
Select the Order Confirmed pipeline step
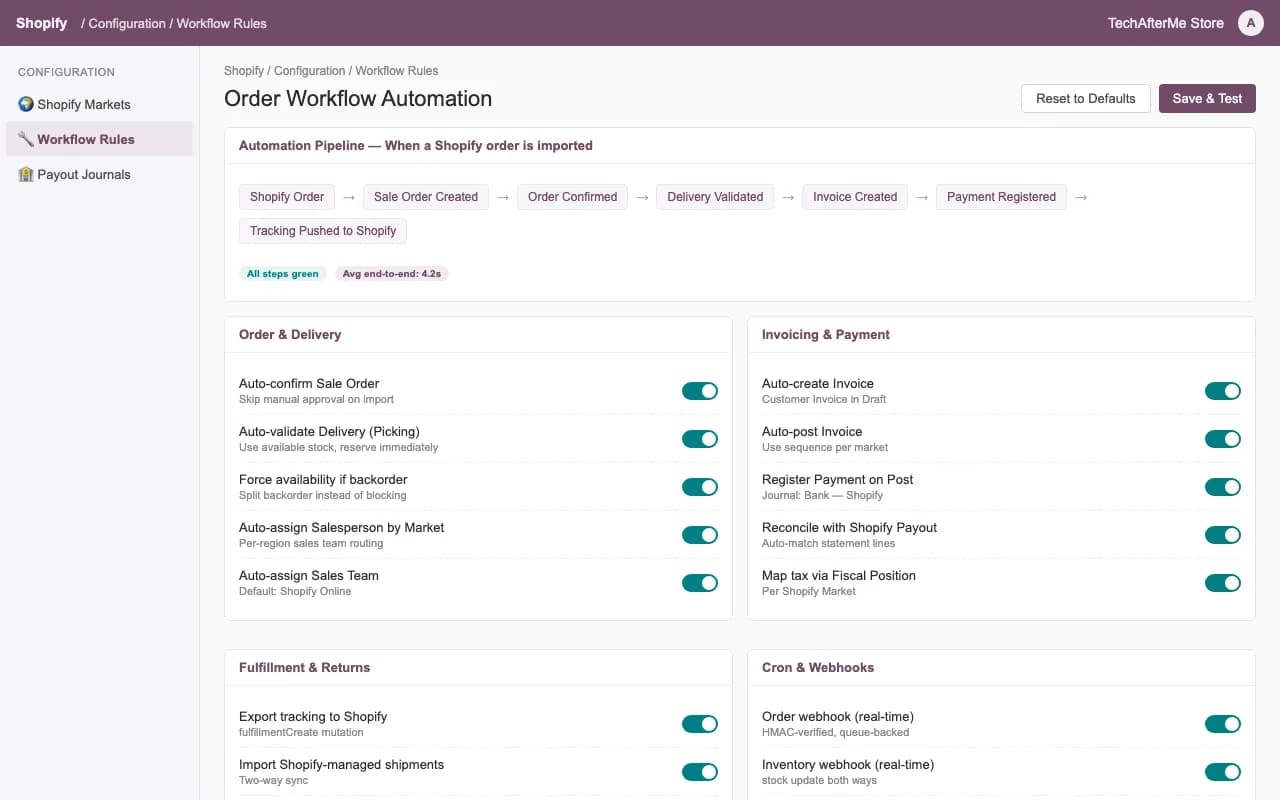pyautogui.click(x=573, y=197)
